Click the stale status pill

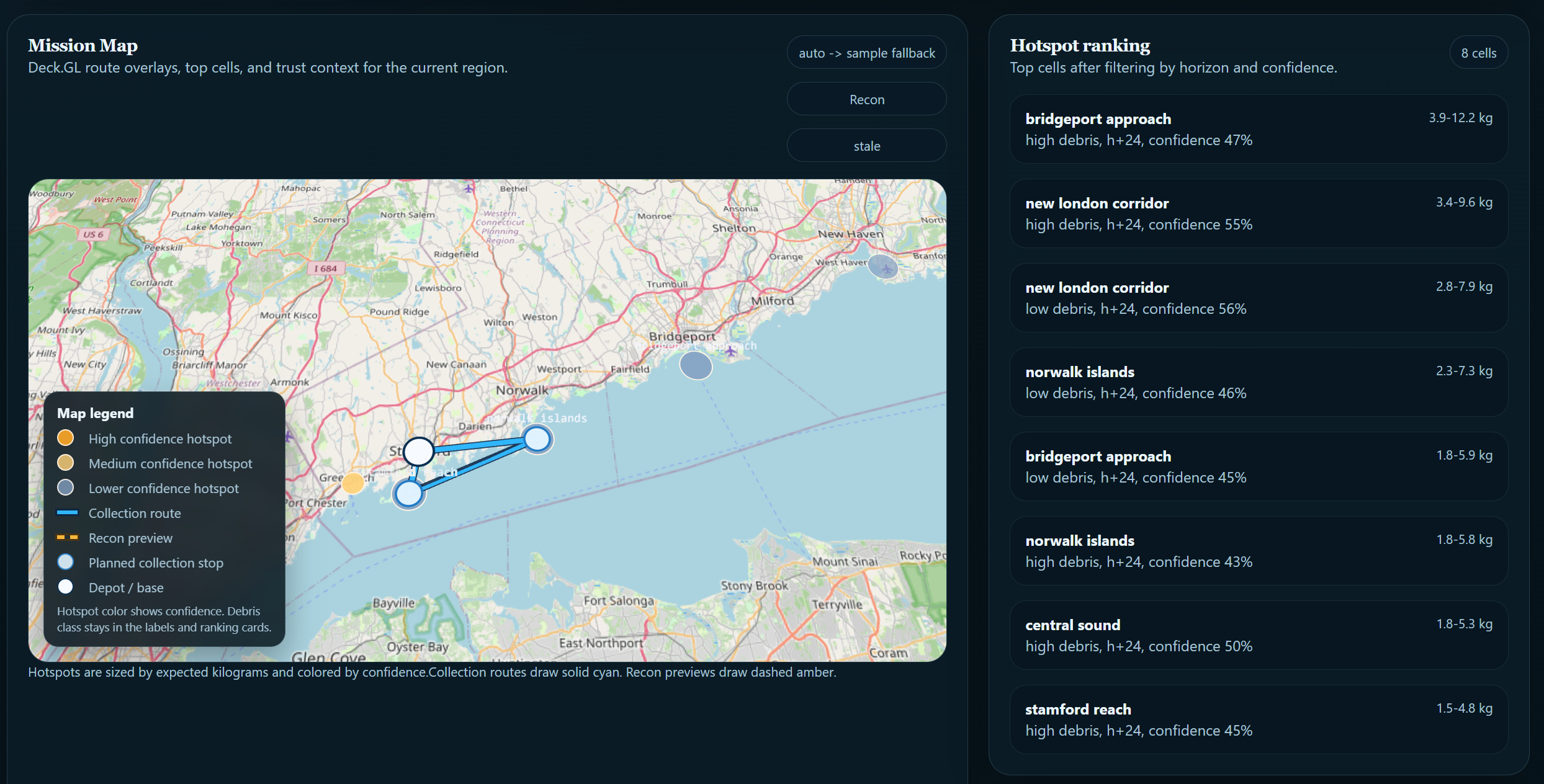click(866, 146)
